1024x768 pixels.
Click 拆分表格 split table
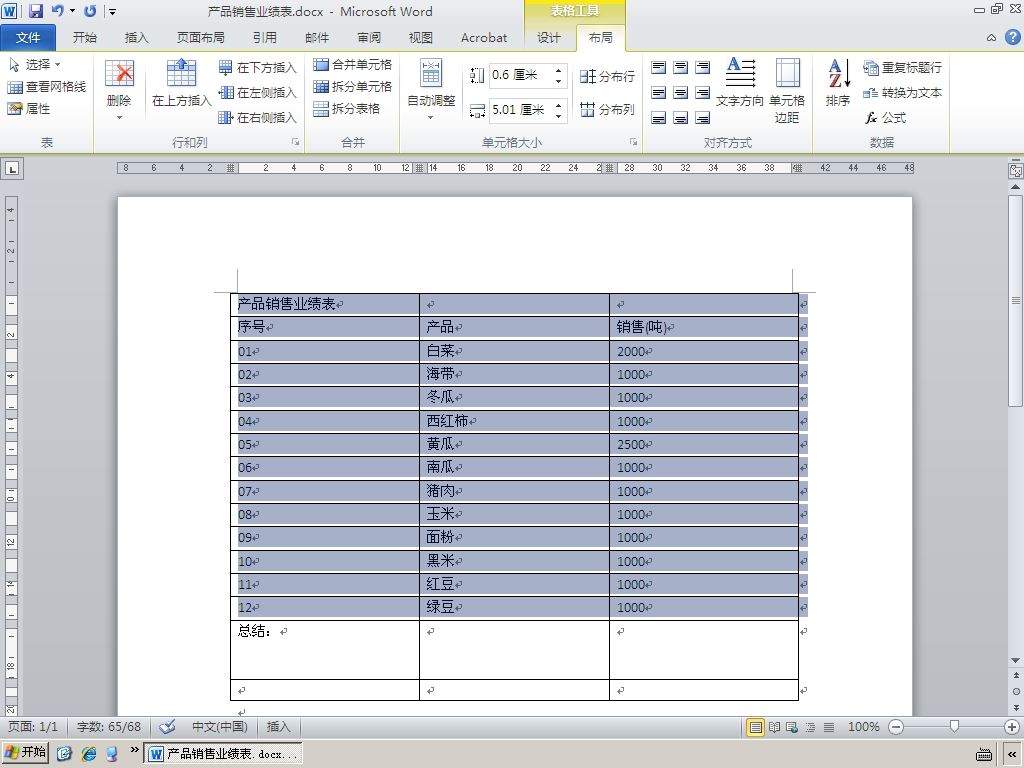click(x=347, y=108)
